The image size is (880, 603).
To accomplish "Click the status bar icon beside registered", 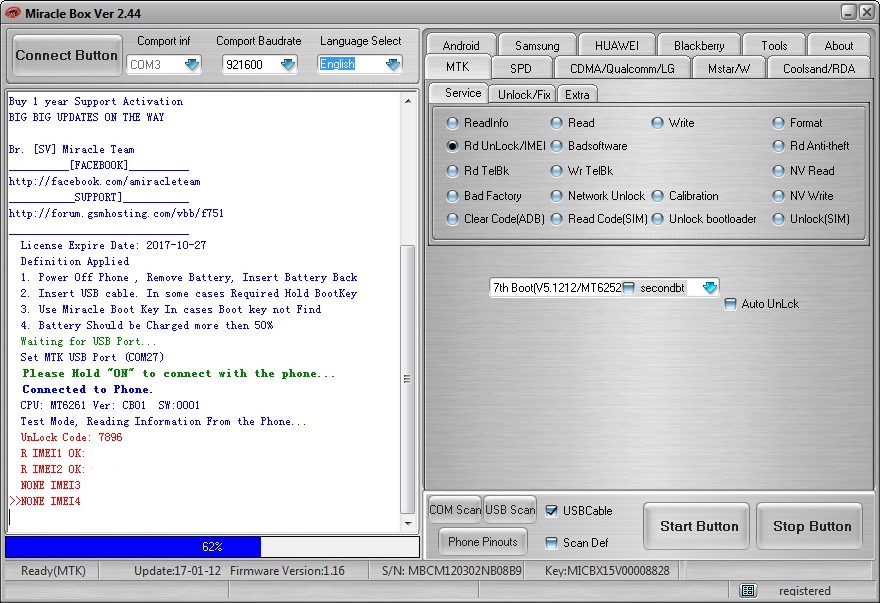I will pyautogui.click(x=747, y=590).
